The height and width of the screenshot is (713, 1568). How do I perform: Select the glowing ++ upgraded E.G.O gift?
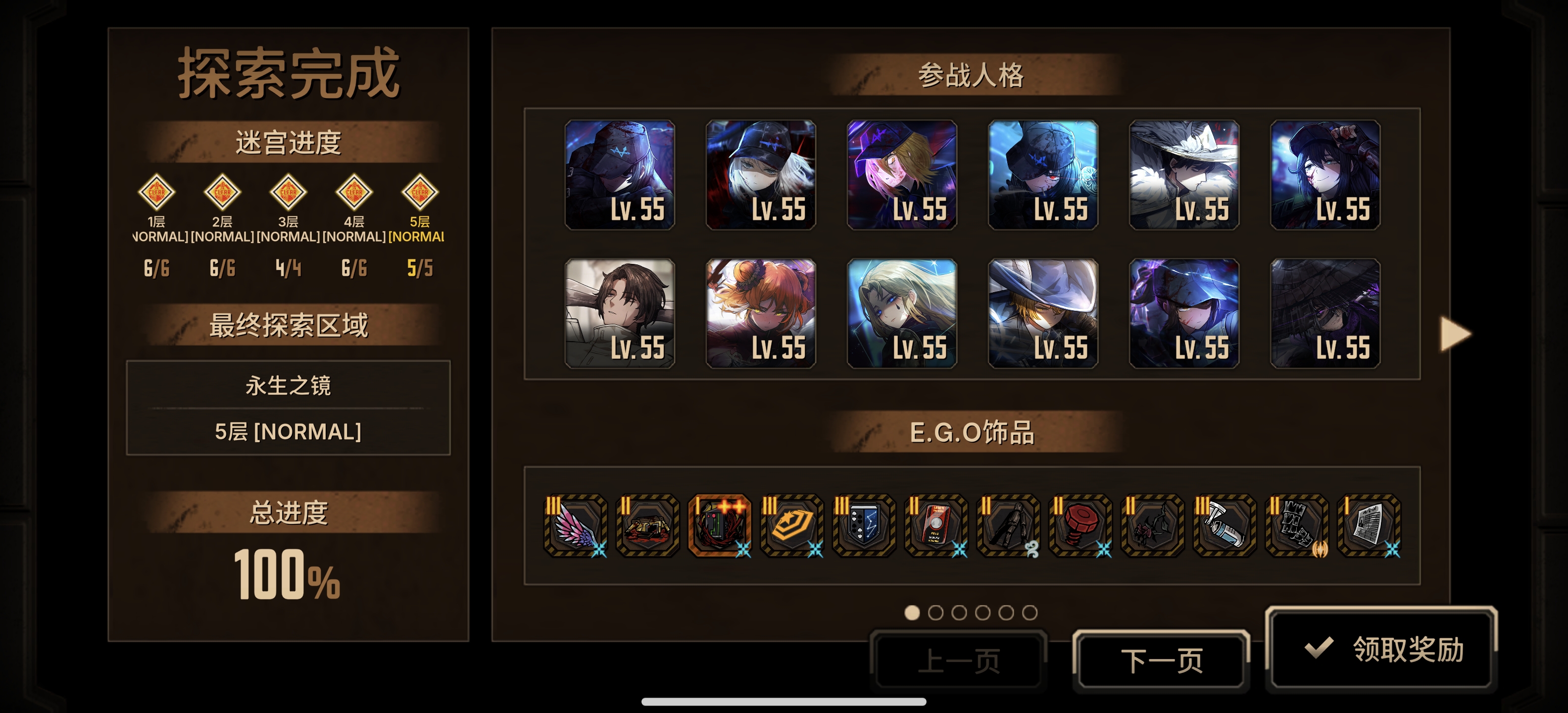720,525
